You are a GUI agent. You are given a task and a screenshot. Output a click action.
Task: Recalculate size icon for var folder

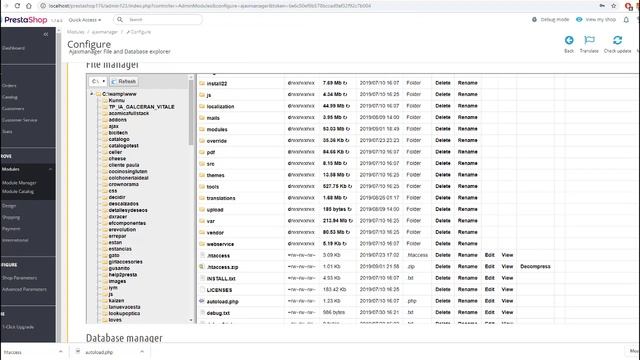351,221
